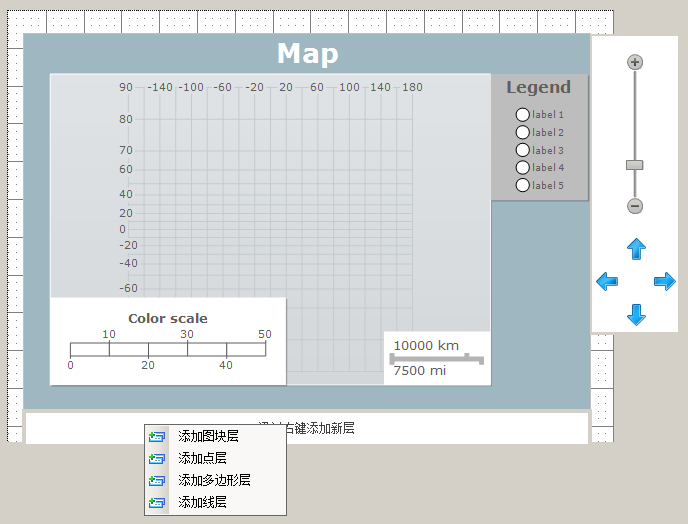688x524 pixels.
Task: Click the icon beside 添加点层
Action: [157, 459]
